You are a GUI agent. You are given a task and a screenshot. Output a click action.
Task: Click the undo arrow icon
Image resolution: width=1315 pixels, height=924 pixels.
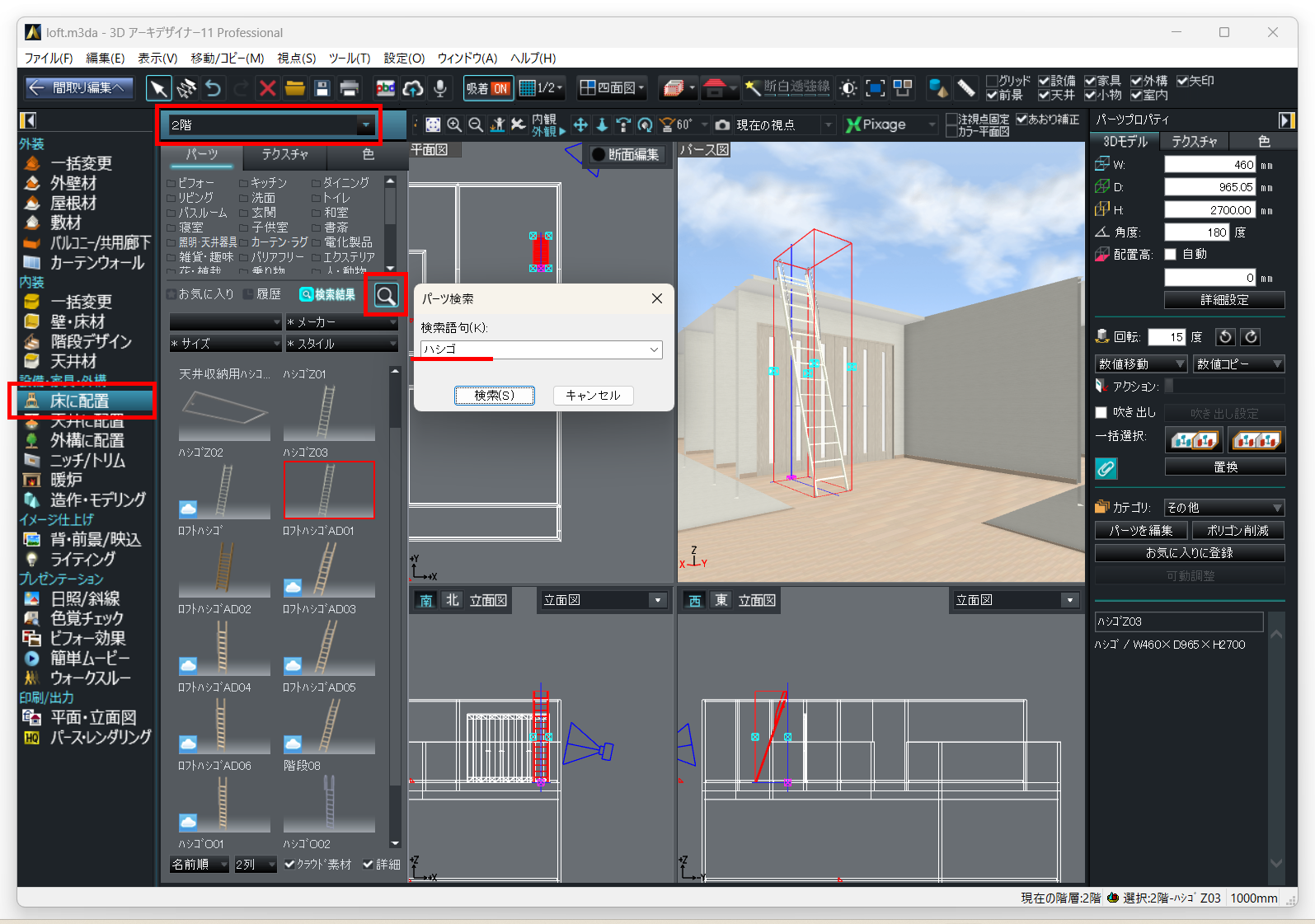tap(214, 88)
